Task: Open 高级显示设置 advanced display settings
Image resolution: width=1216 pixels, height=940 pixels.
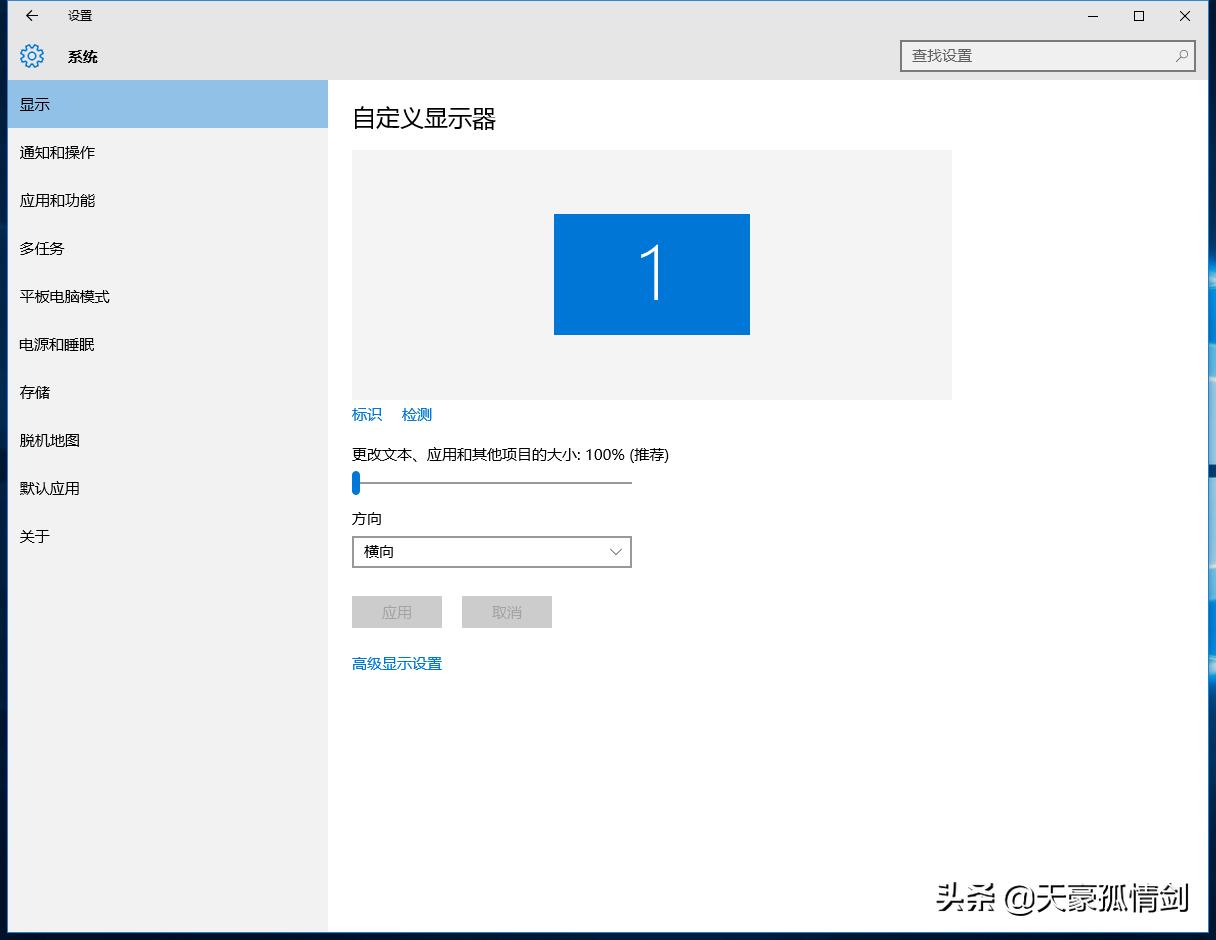Action: tap(396, 662)
